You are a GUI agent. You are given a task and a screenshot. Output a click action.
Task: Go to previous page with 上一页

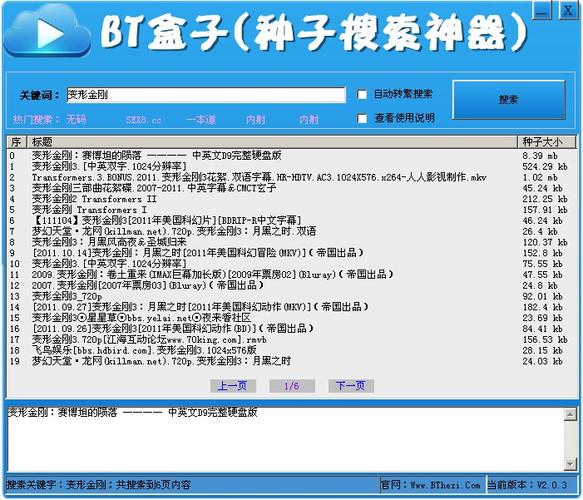[233, 386]
